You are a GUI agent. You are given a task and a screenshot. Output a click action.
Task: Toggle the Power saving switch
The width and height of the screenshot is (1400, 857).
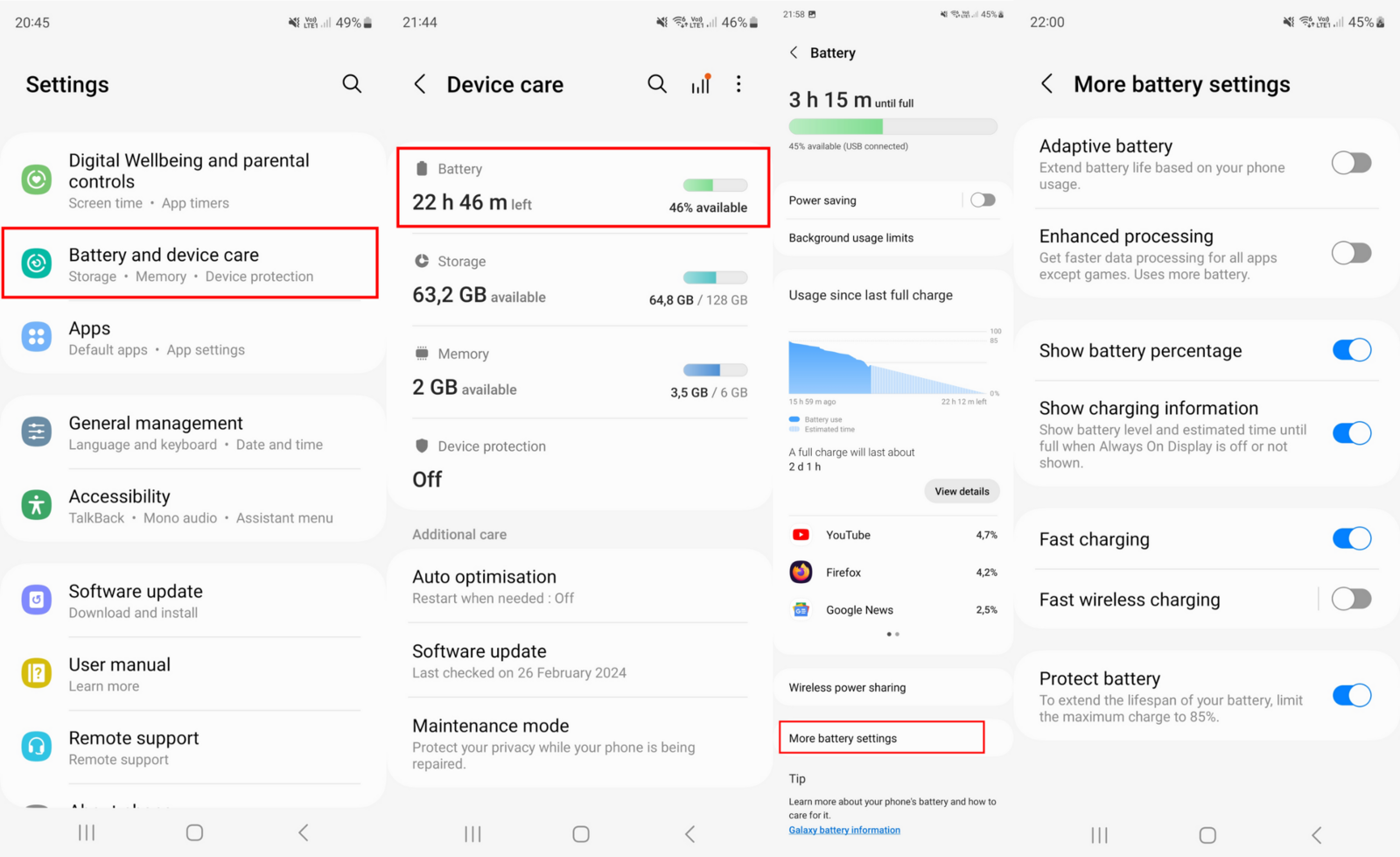(x=983, y=200)
